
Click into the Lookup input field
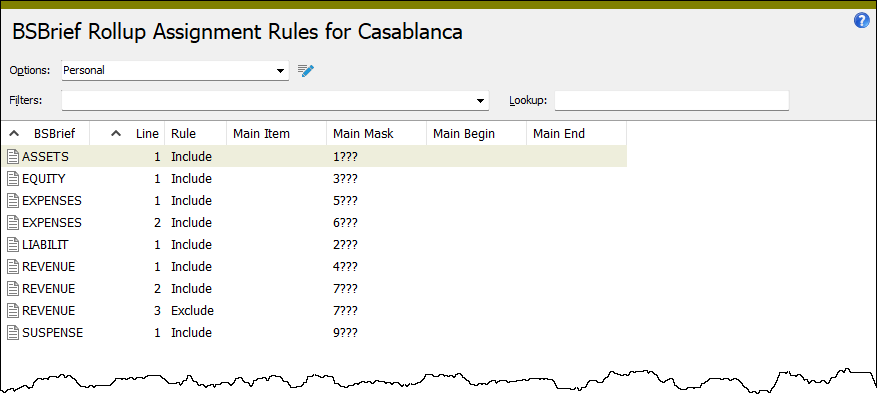(x=672, y=101)
